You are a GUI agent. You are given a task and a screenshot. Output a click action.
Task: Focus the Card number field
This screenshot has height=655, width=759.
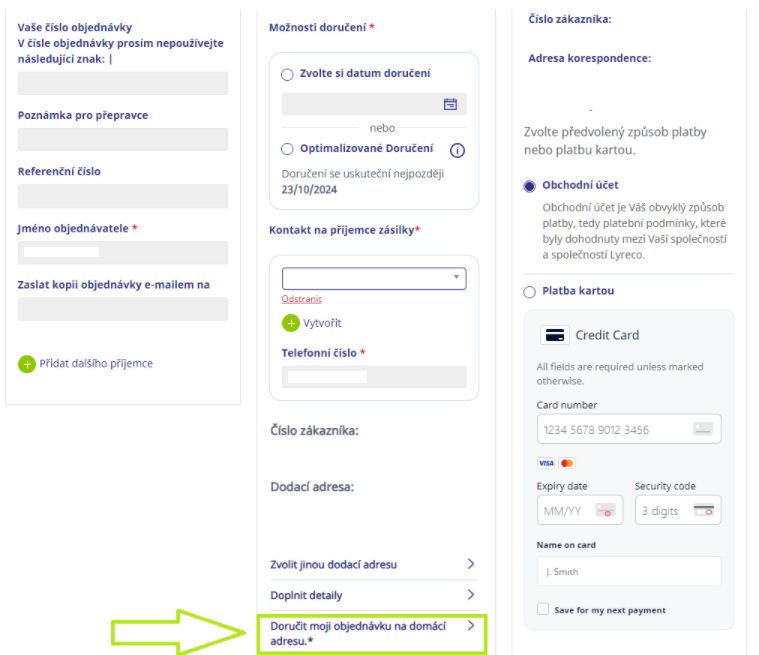pyautogui.click(x=629, y=429)
